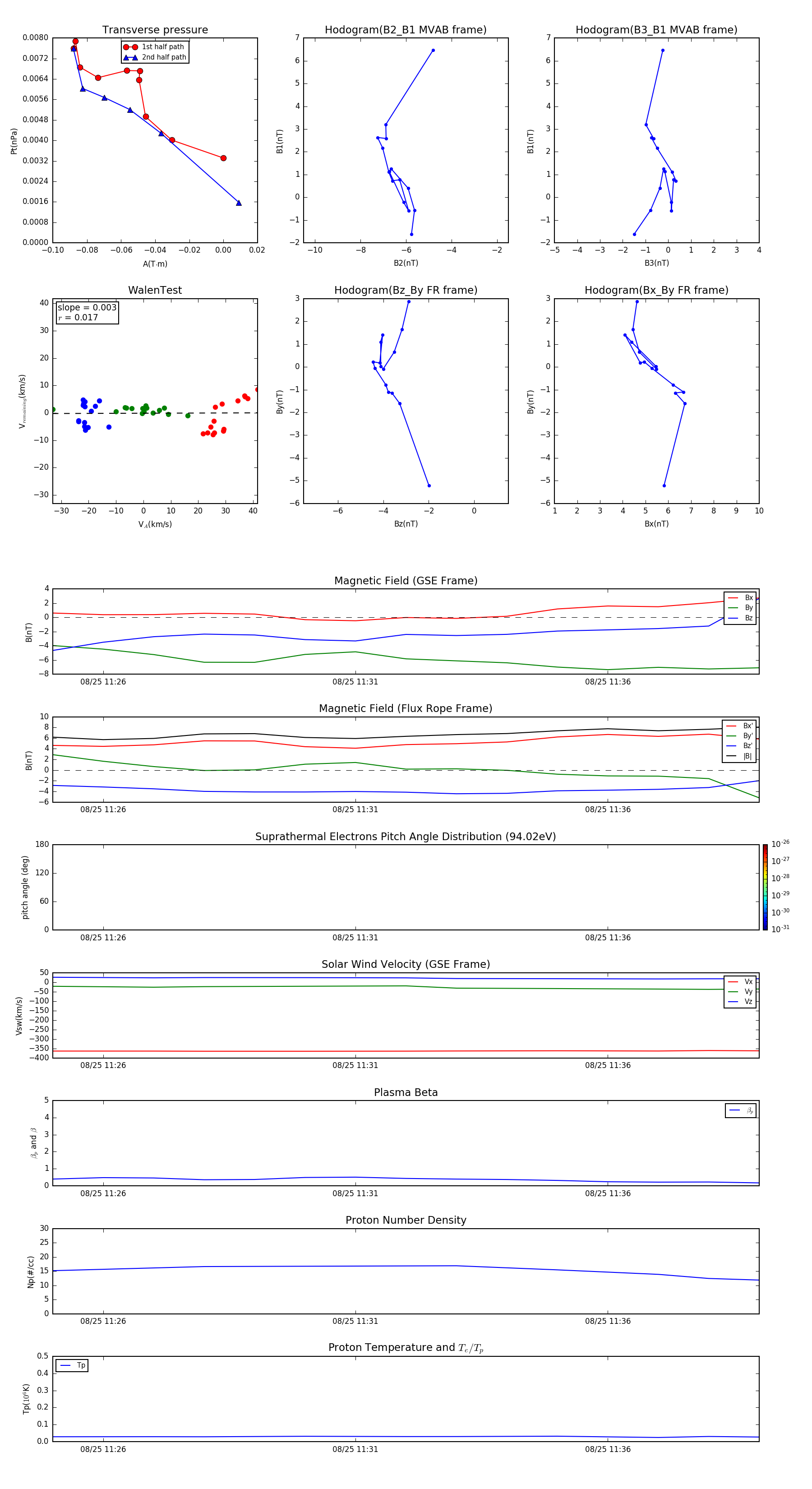Click the 'r = 0.017' annotation
Viewport: 812px width, 1489px height.
[x=78, y=317]
